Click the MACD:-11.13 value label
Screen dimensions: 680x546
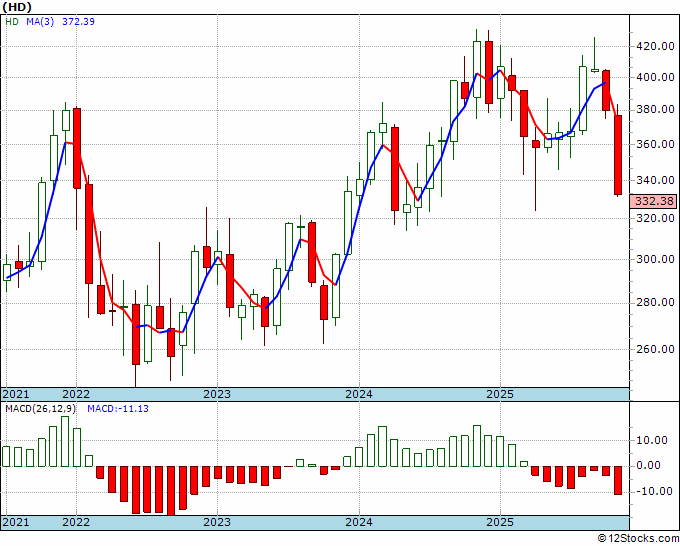point(118,409)
